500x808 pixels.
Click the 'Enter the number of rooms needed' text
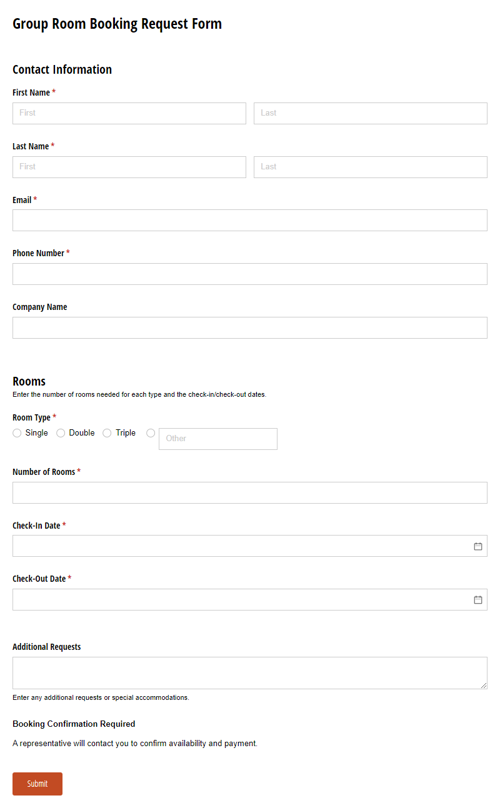pos(139,394)
